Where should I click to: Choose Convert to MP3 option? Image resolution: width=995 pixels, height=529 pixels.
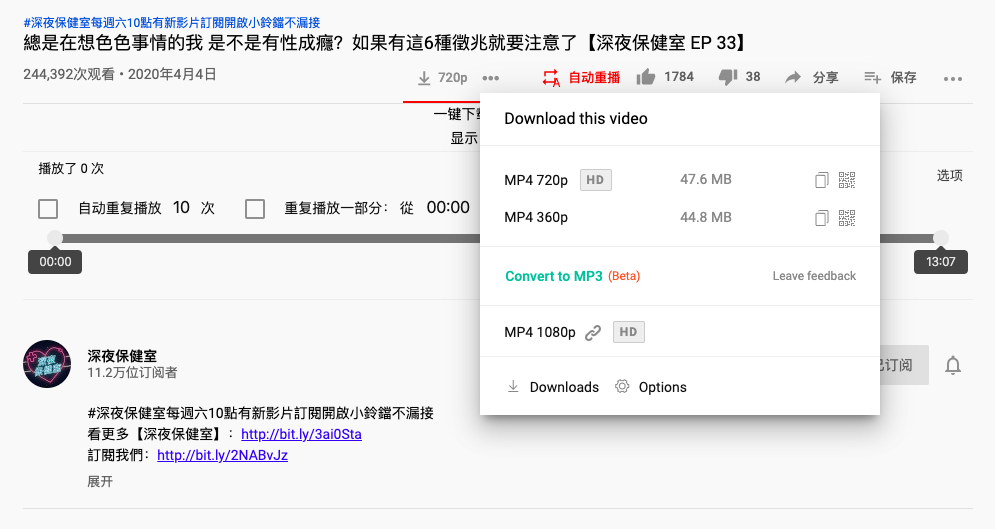(554, 276)
